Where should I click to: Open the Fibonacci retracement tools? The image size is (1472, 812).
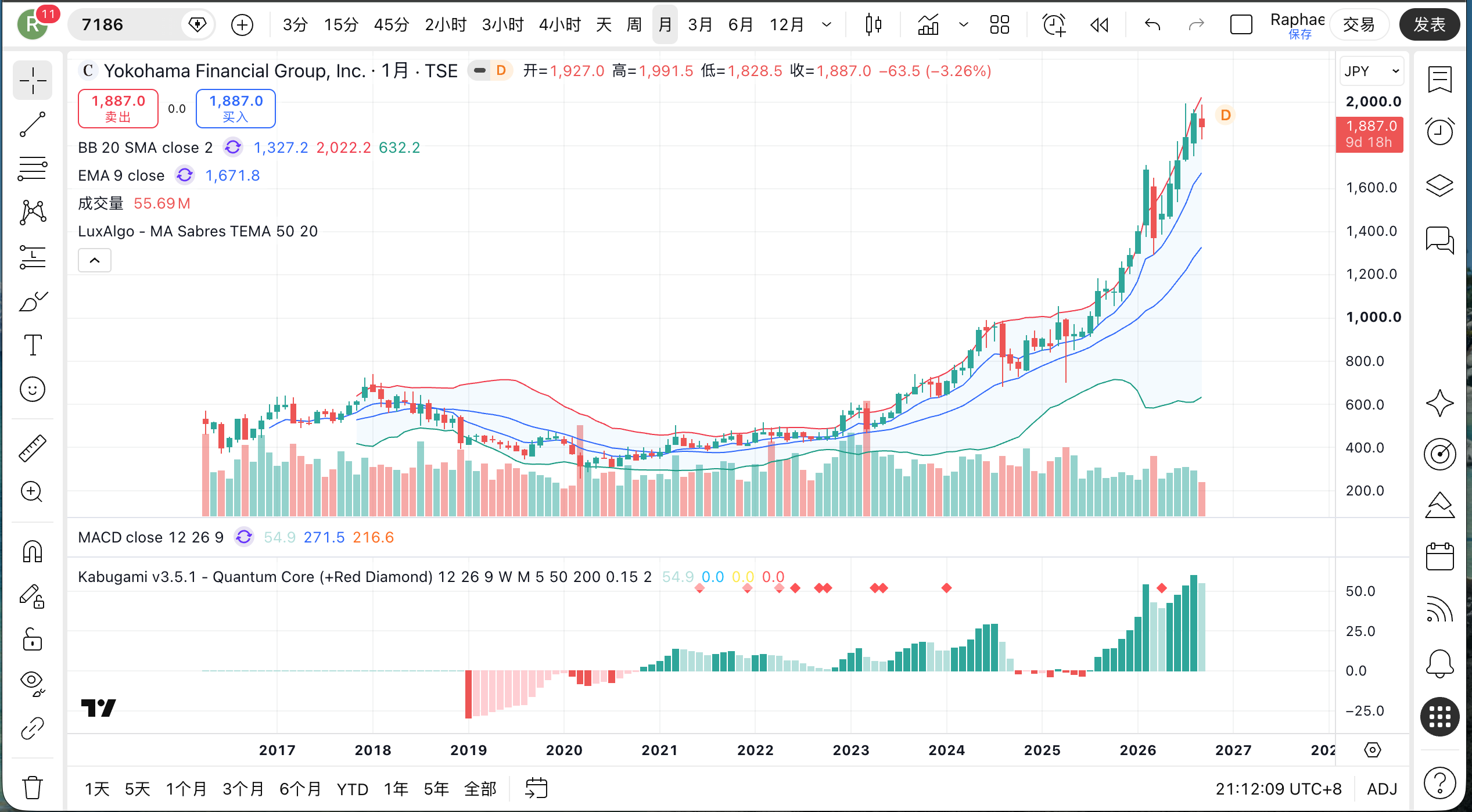[33, 169]
